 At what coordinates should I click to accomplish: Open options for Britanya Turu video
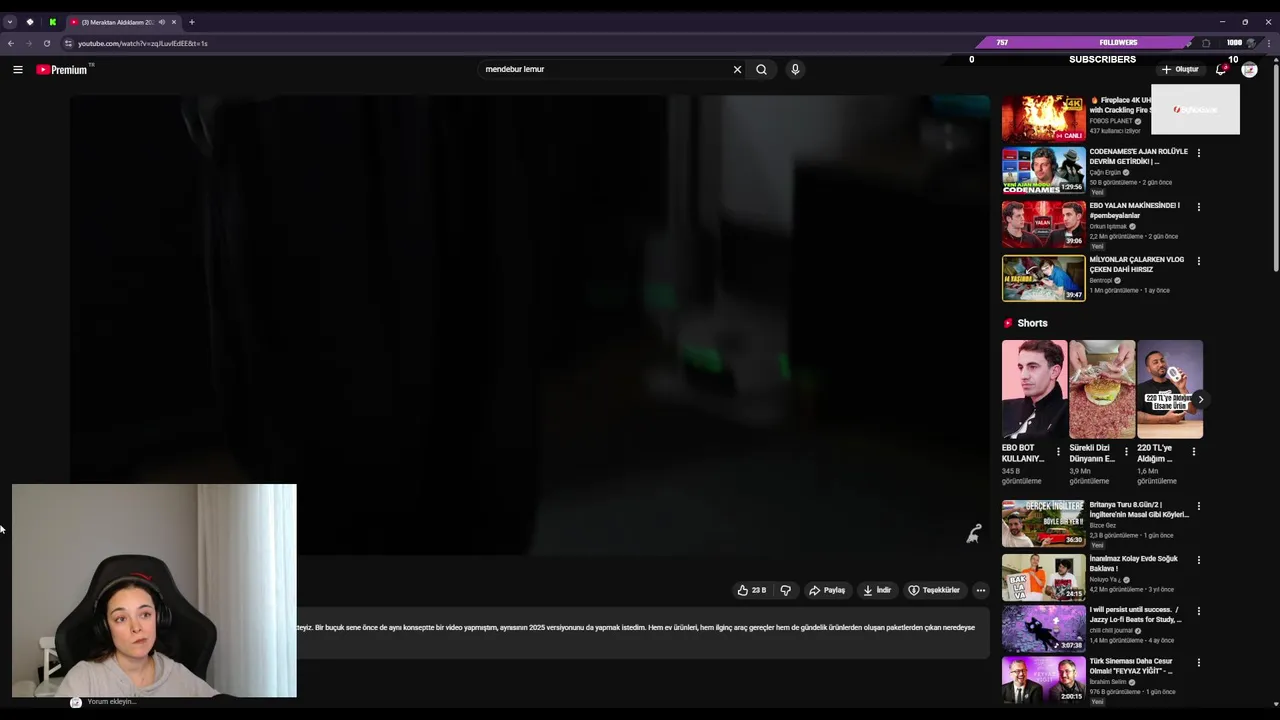[x=1198, y=506]
